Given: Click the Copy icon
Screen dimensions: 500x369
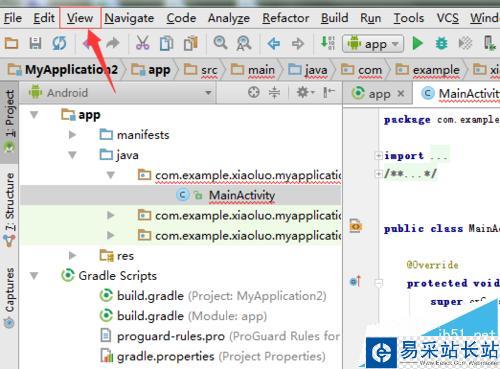Looking at the screenshot, I should pos(167,43).
